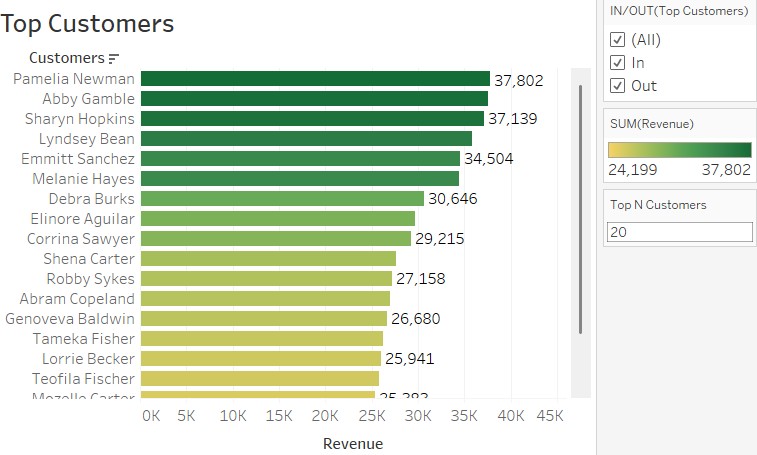Screen dimensions: 757x455
Task: Click the Customers column header
Action: [66, 58]
